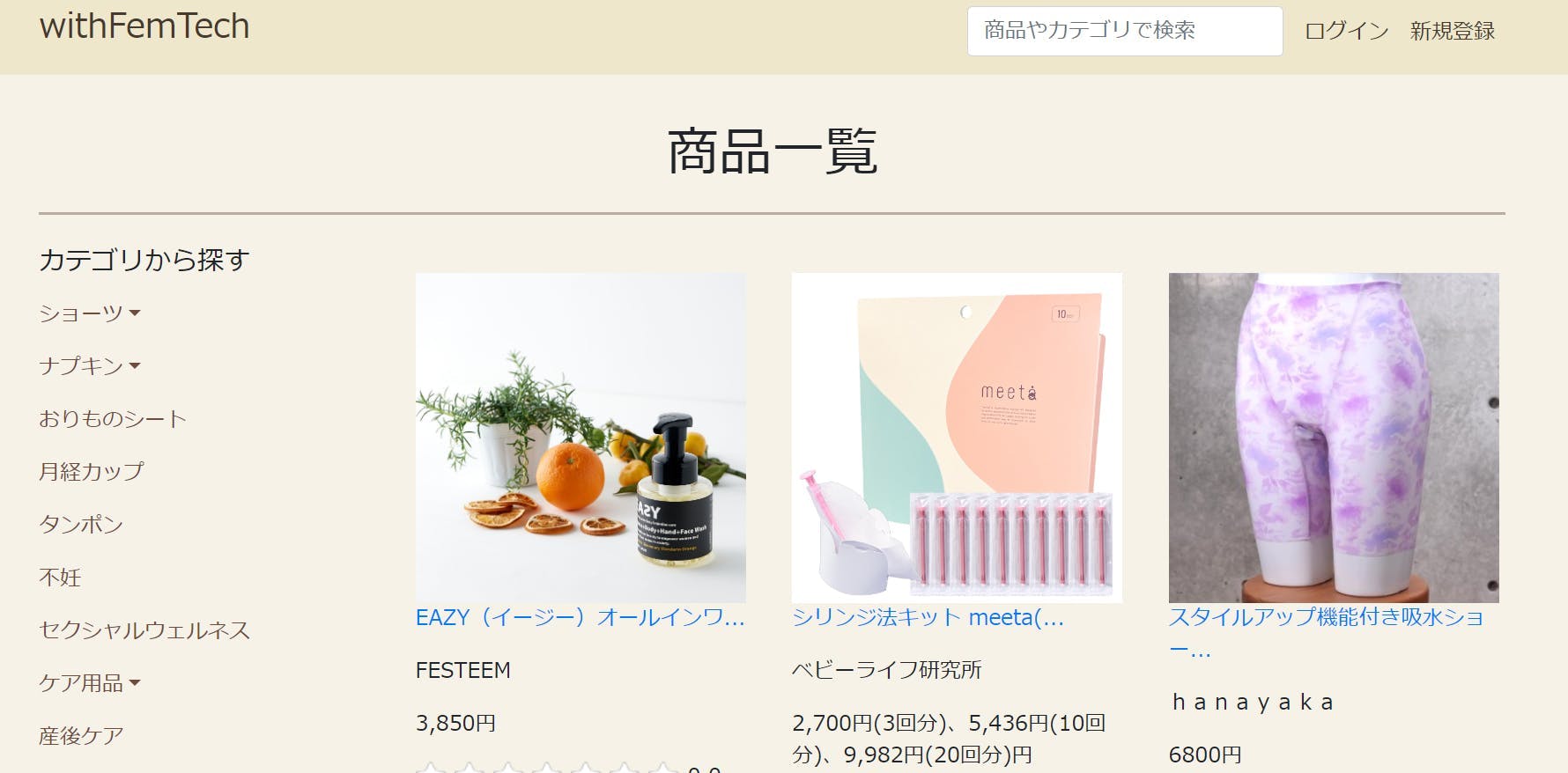Screen dimensions: 1568x773
Task: Open the 不妊 category
Action: 60,578
